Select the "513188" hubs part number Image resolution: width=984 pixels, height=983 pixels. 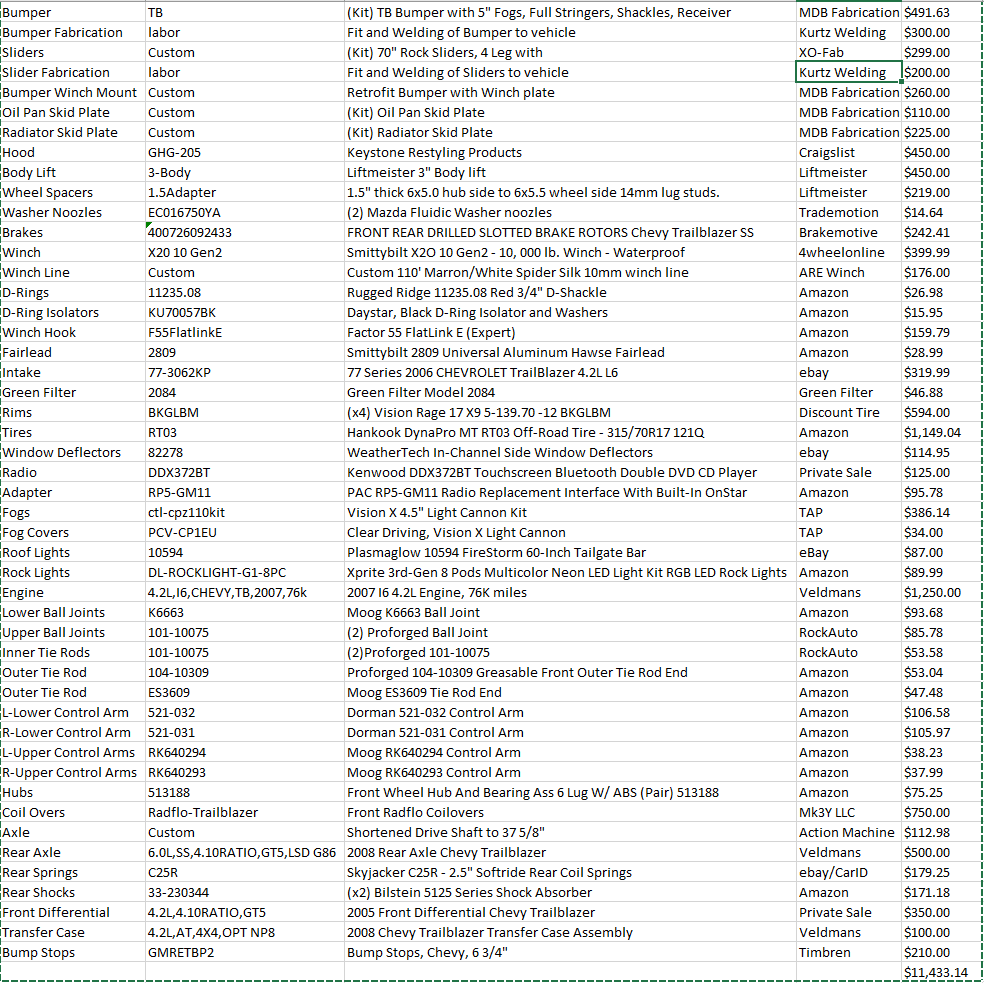(x=245, y=793)
